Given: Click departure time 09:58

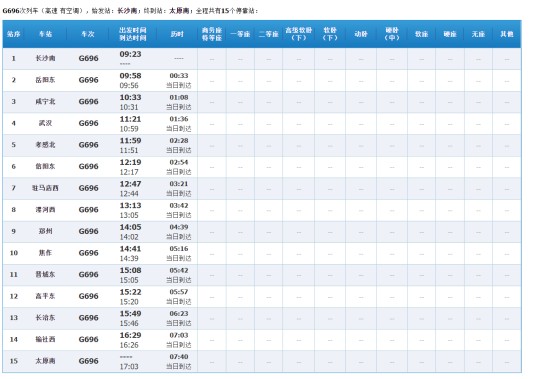Looking at the screenshot, I should coord(130,76).
